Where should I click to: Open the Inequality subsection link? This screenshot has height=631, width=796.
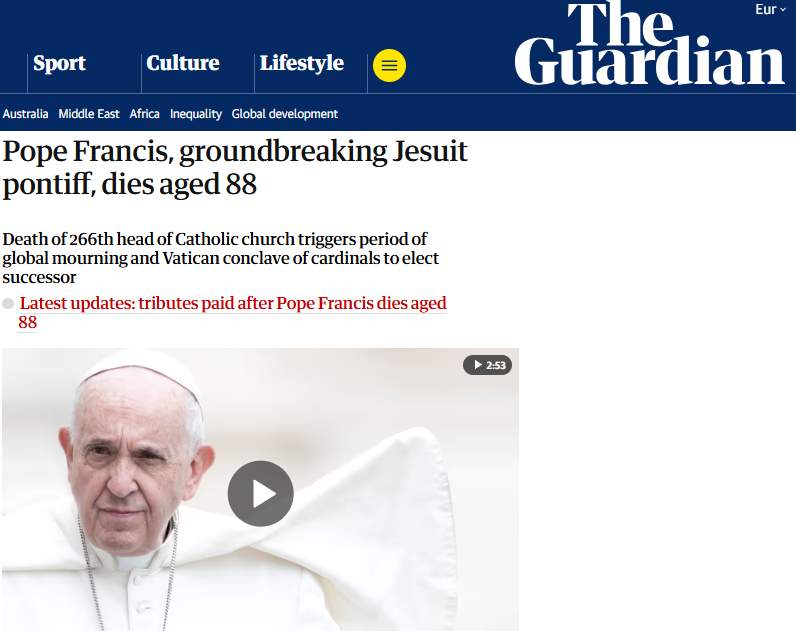tap(196, 114)
